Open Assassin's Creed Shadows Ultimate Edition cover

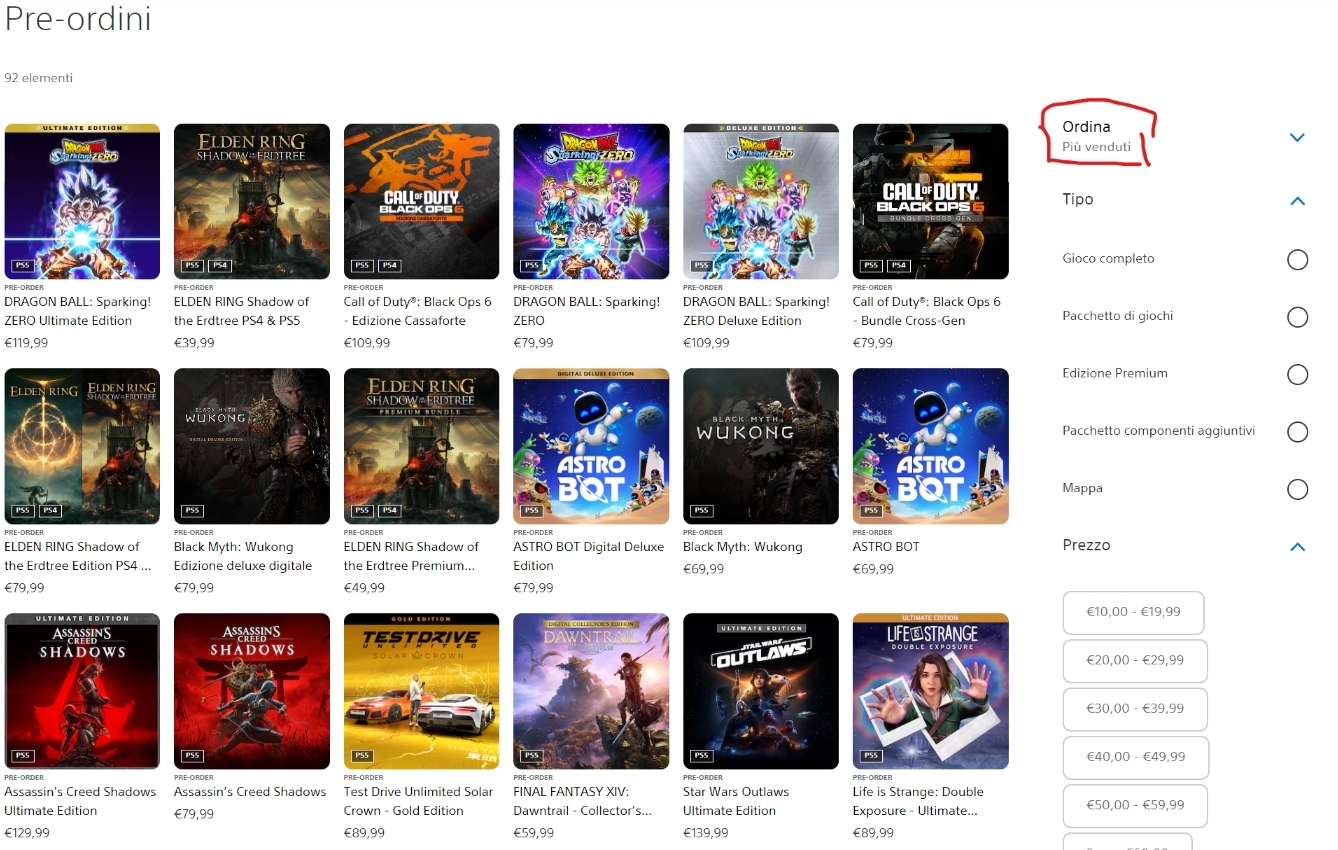(82, 691)
